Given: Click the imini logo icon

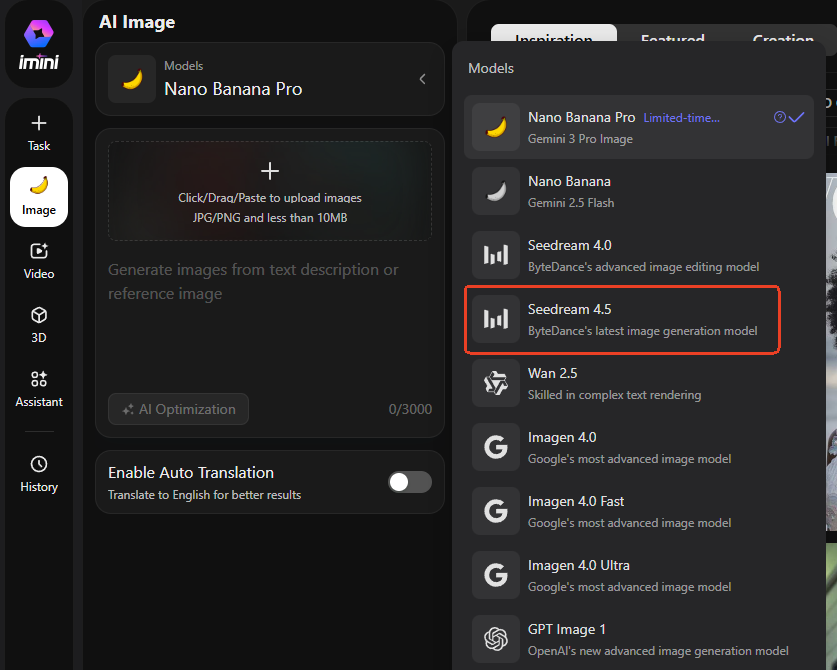Looking at the screenshot, I should point(39,36).
